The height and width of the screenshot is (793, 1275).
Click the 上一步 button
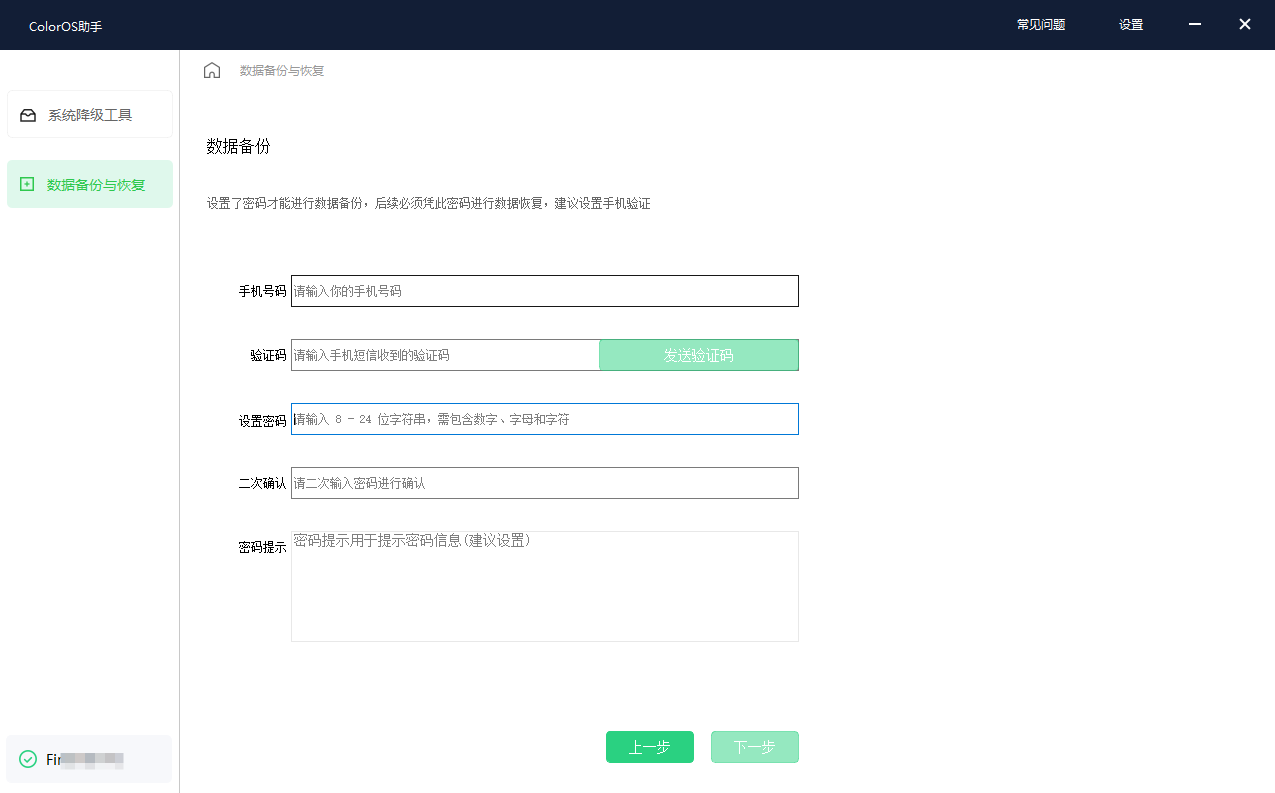[649, 747]
